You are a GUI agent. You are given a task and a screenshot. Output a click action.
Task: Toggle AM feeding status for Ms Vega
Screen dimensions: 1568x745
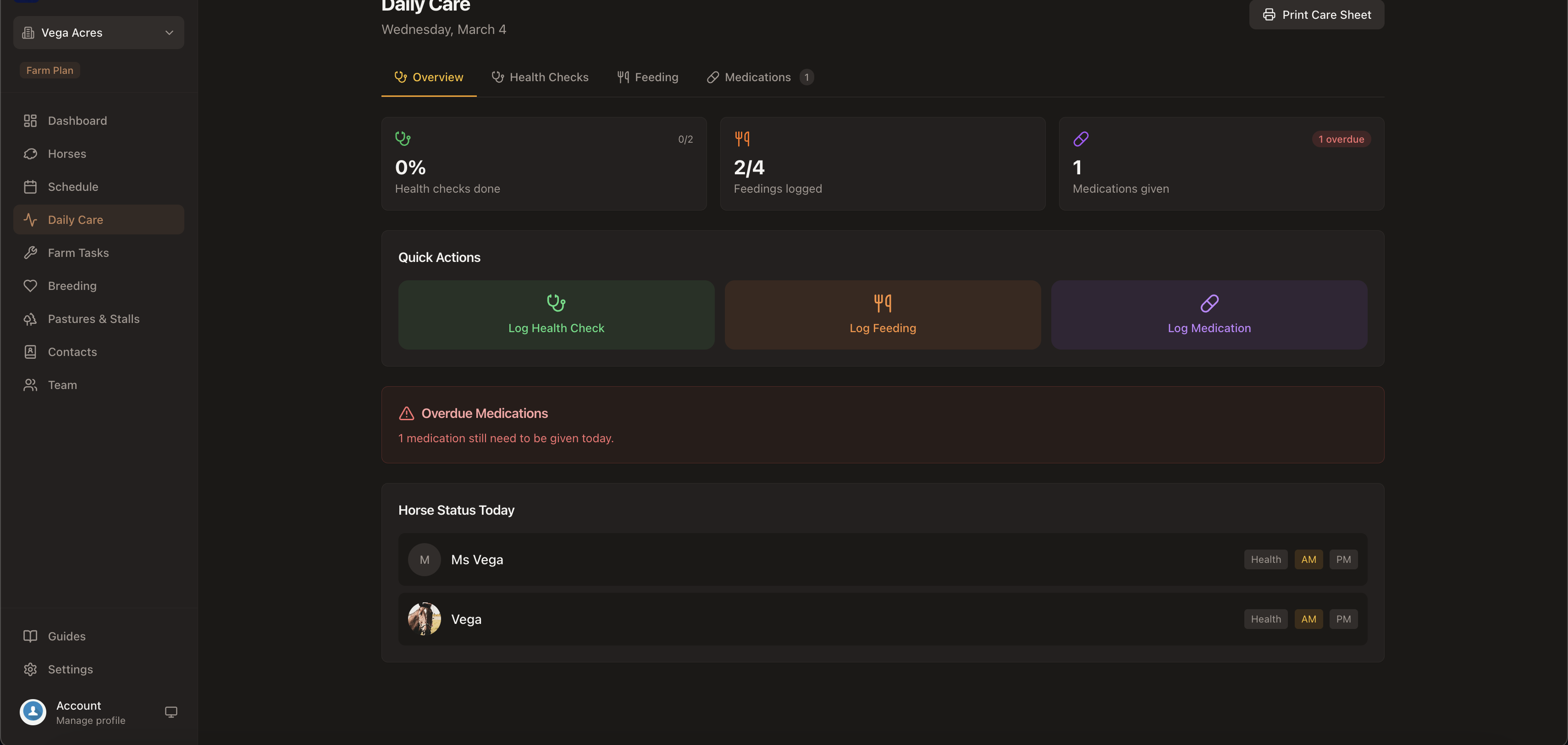(x=1309, y=559)
